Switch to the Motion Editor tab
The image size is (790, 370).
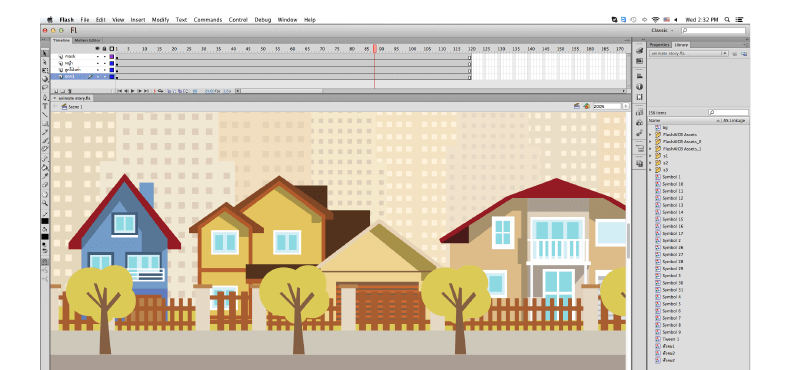87,40
